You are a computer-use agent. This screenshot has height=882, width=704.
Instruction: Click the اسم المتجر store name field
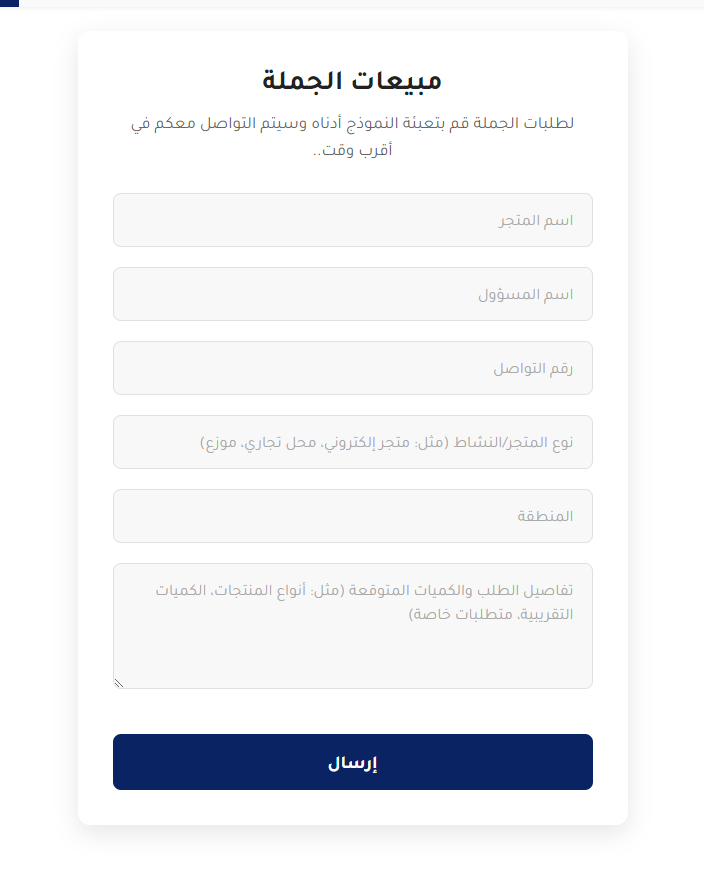point(353,220)
